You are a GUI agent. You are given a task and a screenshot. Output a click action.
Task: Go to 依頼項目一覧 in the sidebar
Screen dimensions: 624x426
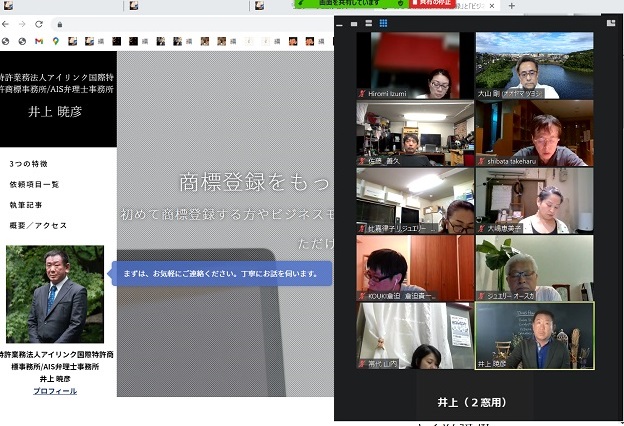[34, 184]
